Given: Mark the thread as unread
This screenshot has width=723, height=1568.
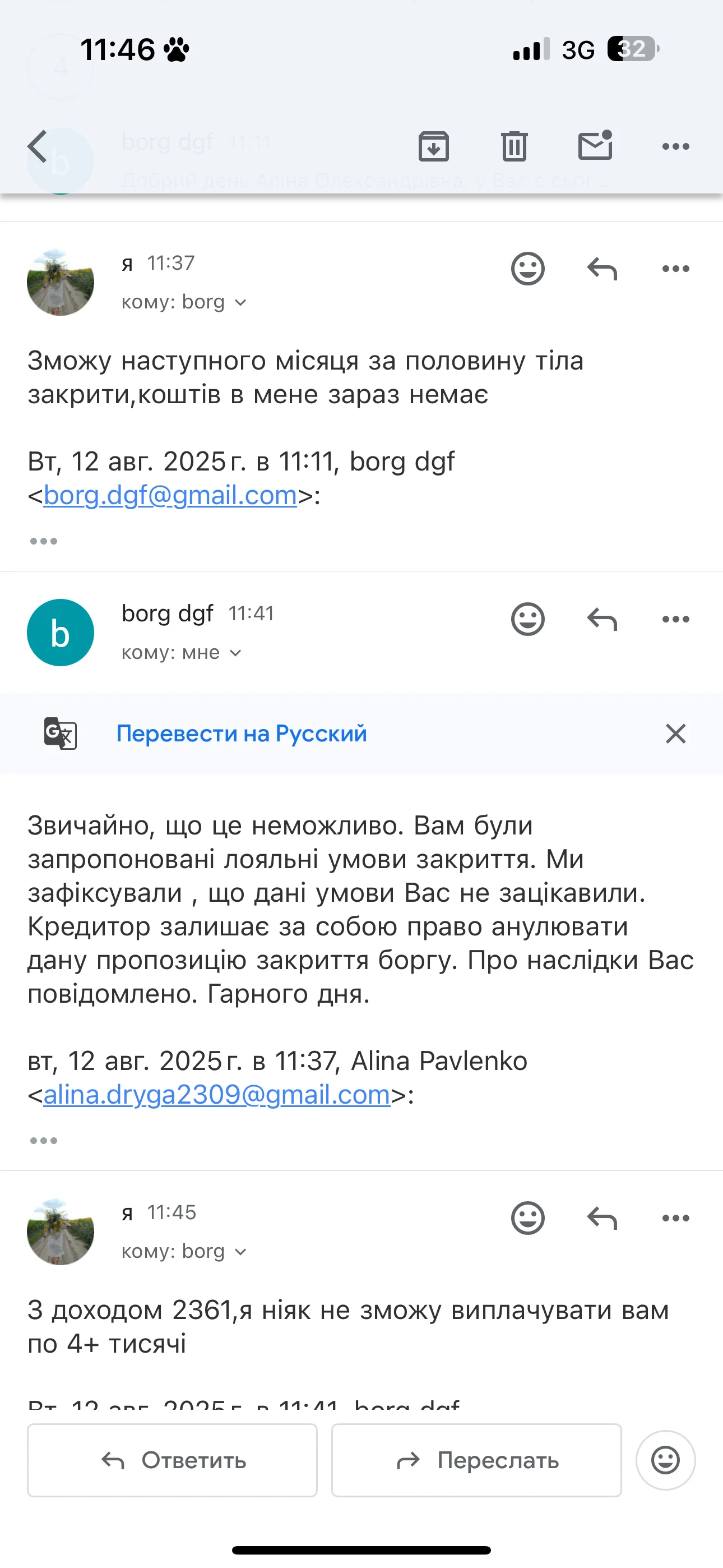Looking at the screenshot, I should point(595,146).
